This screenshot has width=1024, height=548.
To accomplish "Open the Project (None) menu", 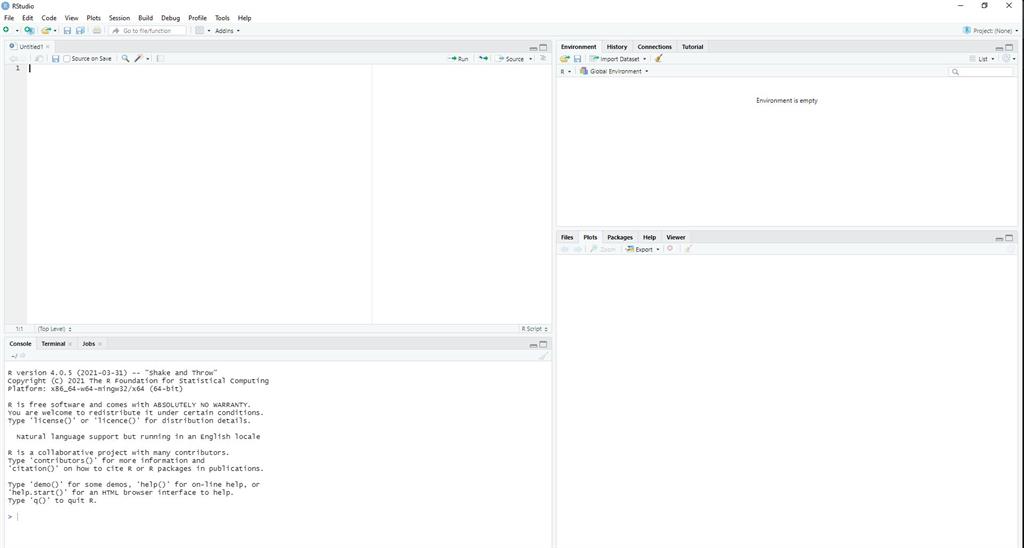I will coord(990,31).
